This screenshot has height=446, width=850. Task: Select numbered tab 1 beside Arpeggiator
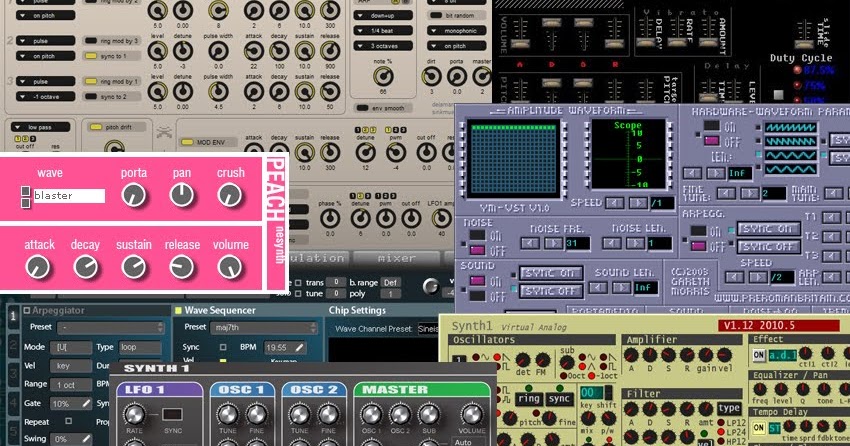pyautogui.click(x=12, y=316)
